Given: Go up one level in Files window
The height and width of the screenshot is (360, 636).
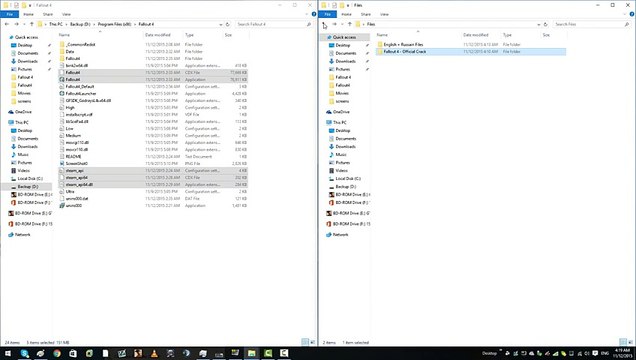Looking at the screenshot, I should [x=350, y=24].
